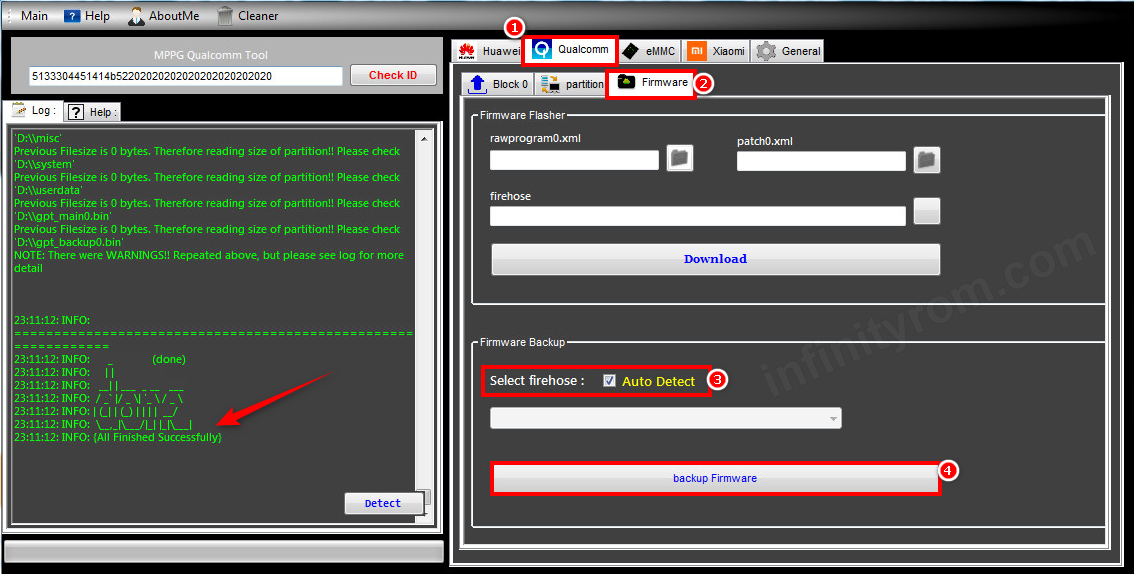The width and height of the screenshot is (1134, 574).
Task: Click the firehose path field
Action: [698, 216]
